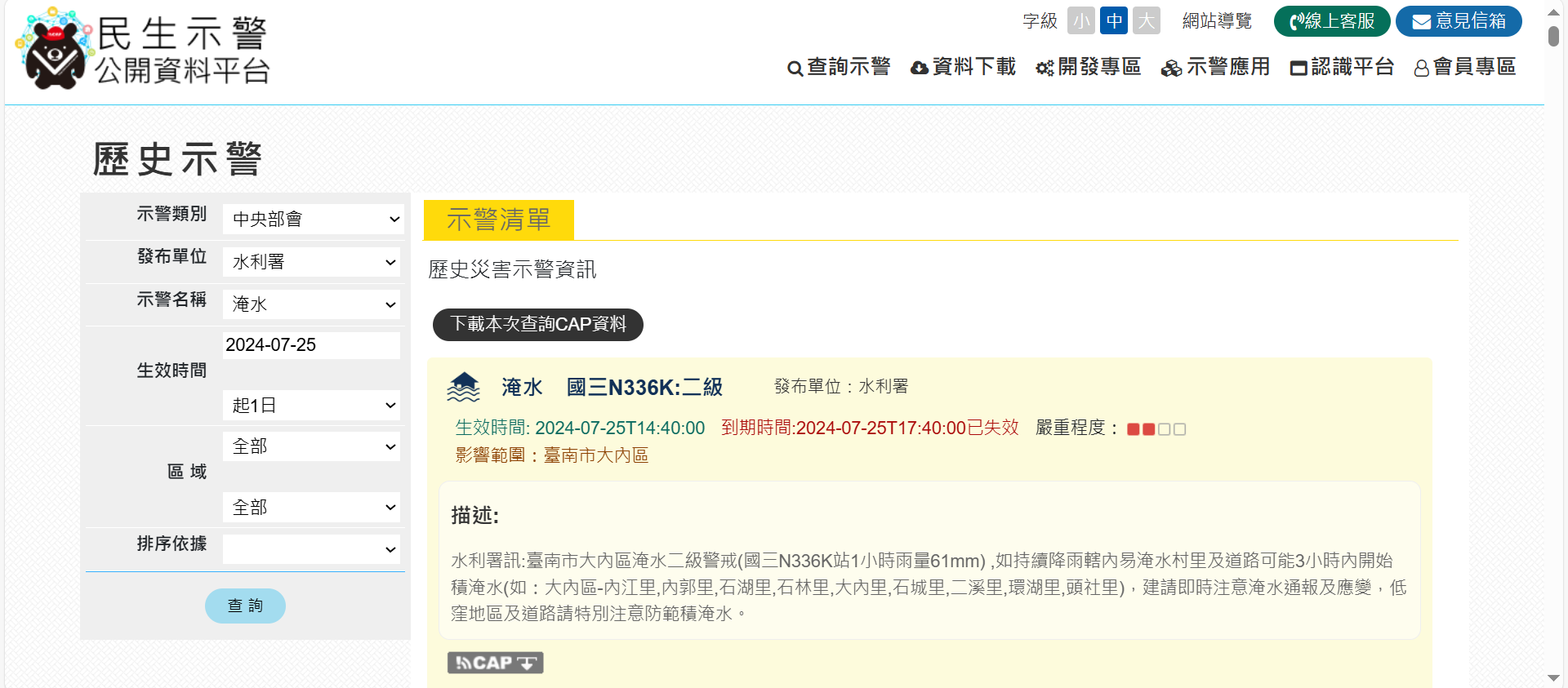Open the 排序依據 sort dropdown
Screen dimensions: 1568x688
click(x=311, y=549)
